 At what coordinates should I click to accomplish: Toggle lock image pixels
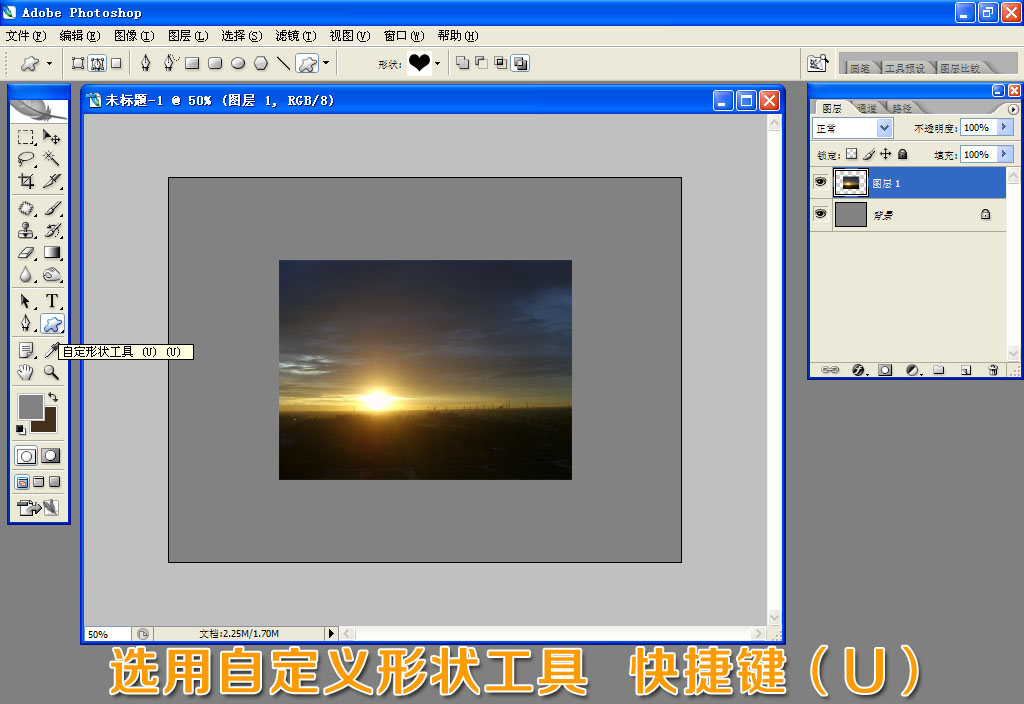(869, 154)
